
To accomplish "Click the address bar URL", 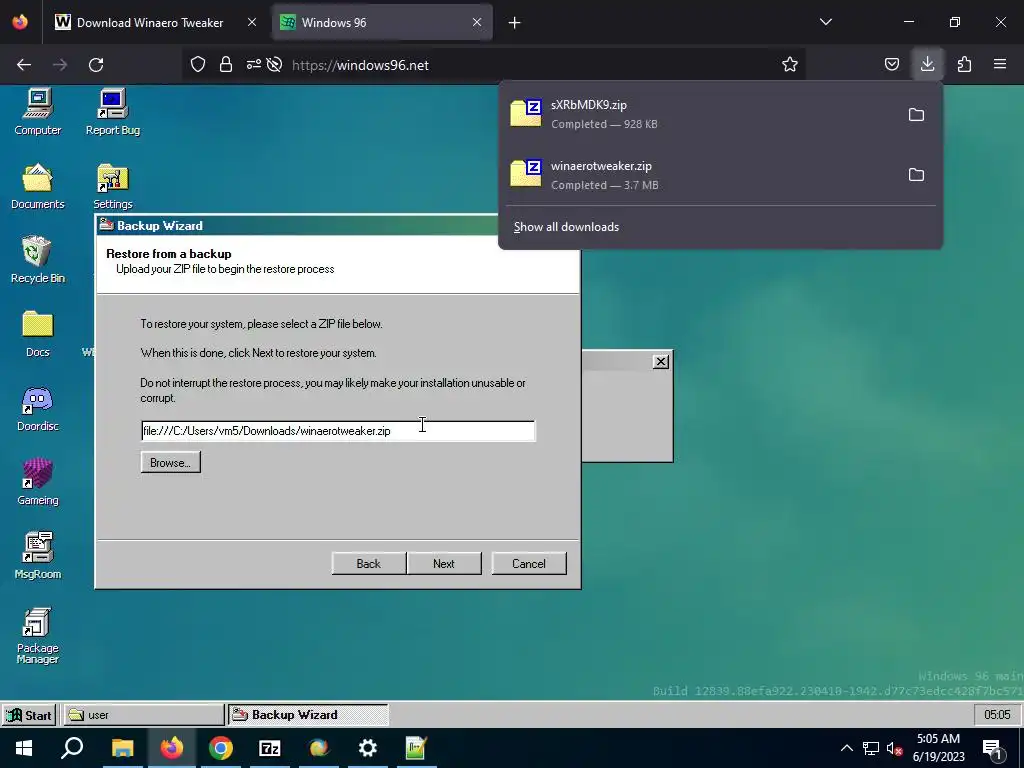I will pyautogui.click(x=360, y=65).
